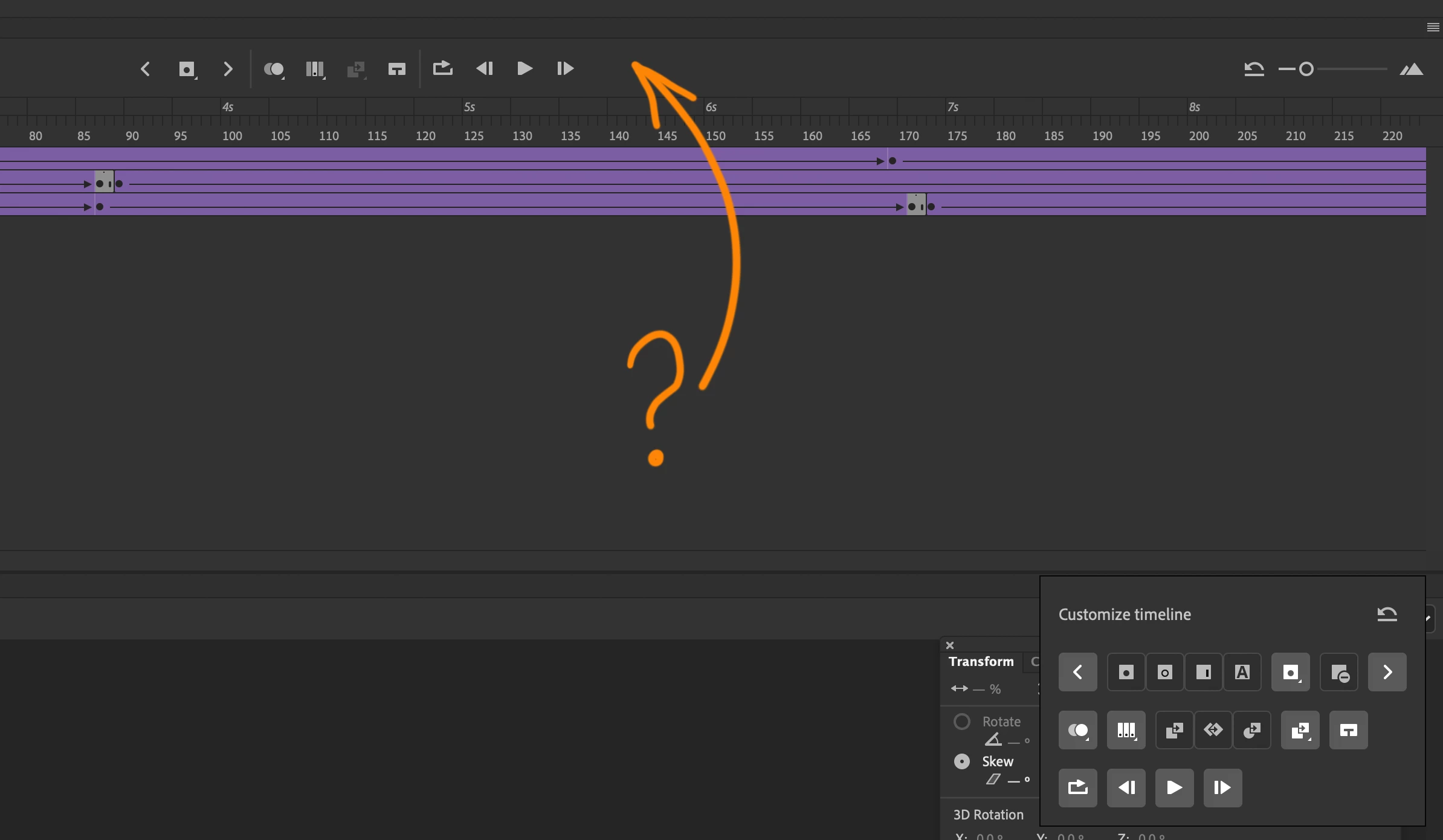Screen dimensions: 1443x840
Task: Select keyframe at frame 170 on the top layer
Action: pyautogui.click(x=892, y=161)
